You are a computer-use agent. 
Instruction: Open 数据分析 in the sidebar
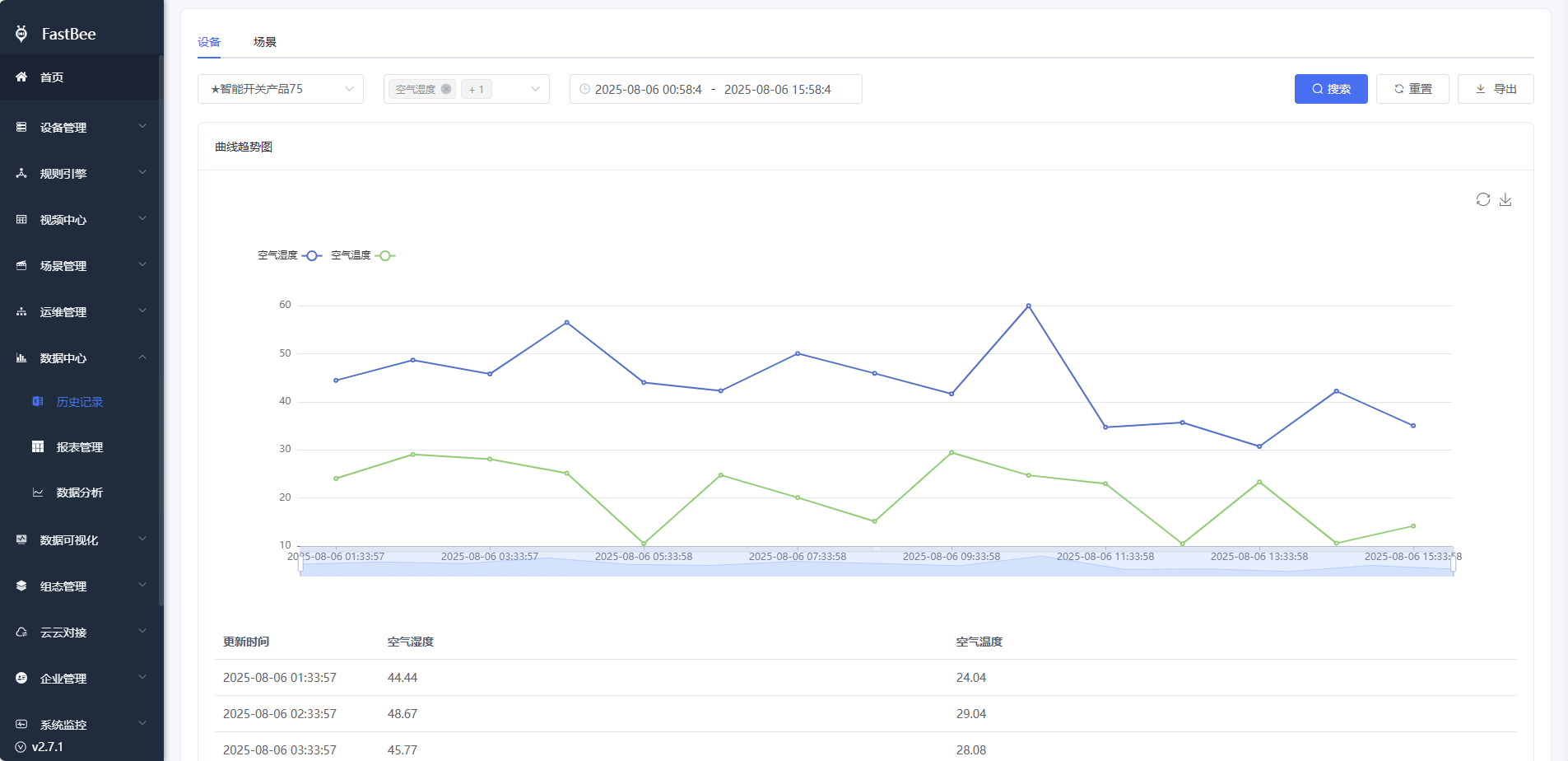[79, 493]
